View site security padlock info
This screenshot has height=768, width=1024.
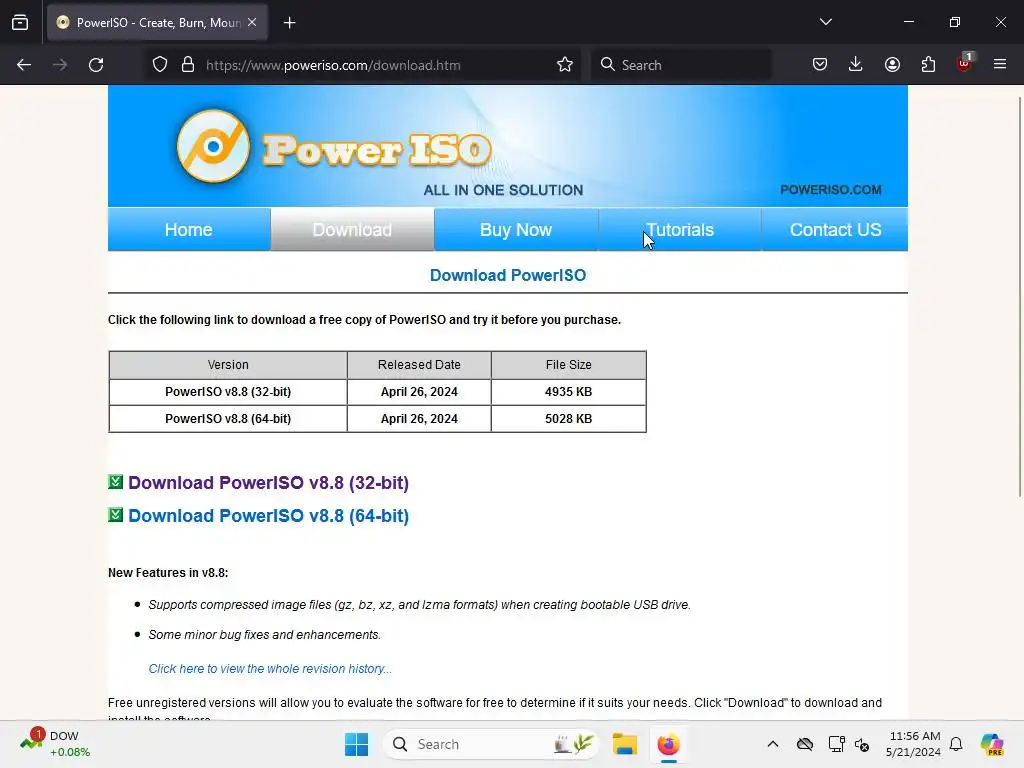coord(188,65)
